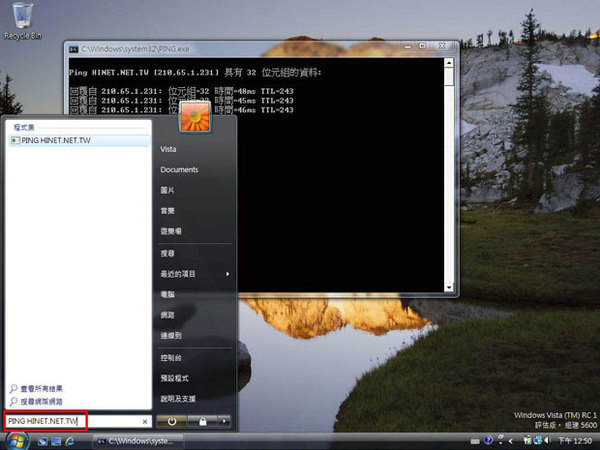This screenshot has width=600, height=450.
Task: Open 電腦 (Computer) from Start menu
Action: [x=167, y=295]
